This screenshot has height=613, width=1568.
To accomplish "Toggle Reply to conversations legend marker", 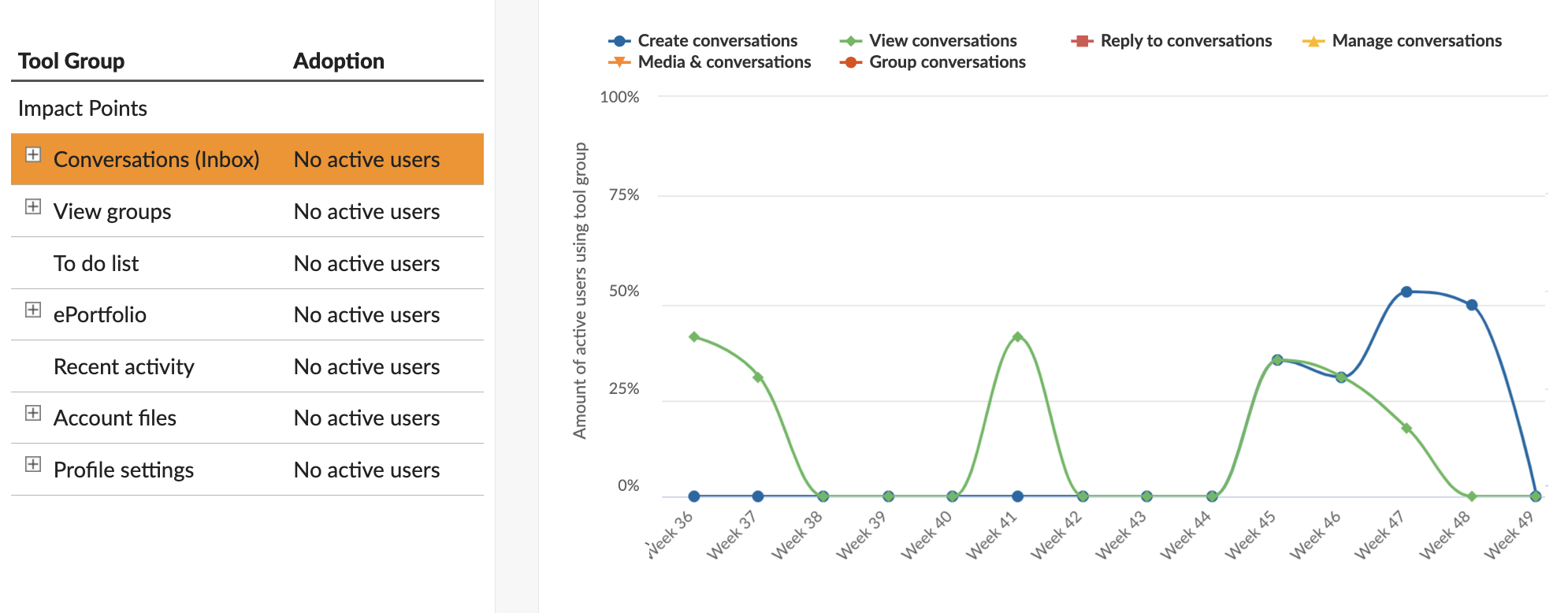I will pyautogui.click(x=1082, y=41).
